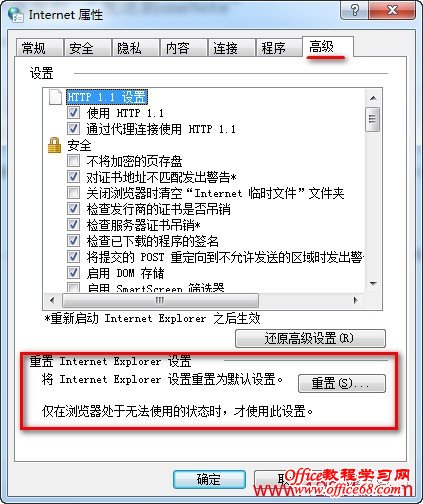423x504 pixels.
Task: Select the 安全 category heading
Action: (79, 145)
